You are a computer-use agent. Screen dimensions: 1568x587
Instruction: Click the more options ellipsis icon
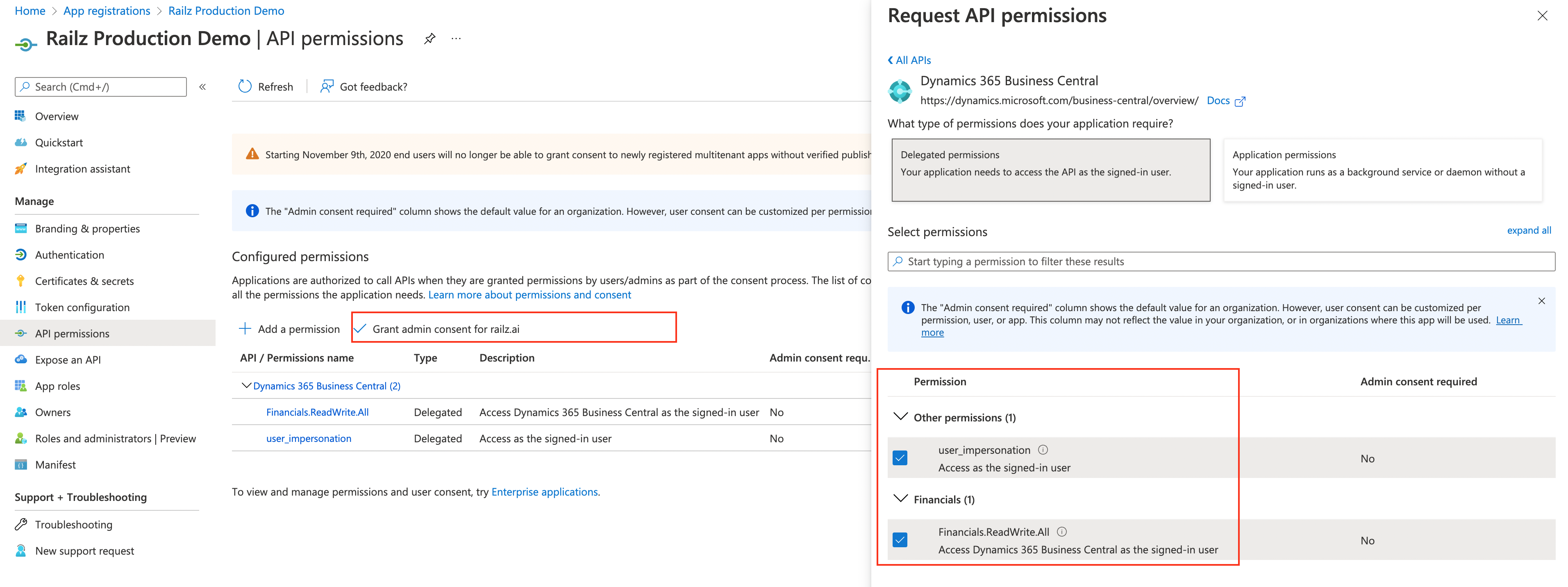(456, 39)
